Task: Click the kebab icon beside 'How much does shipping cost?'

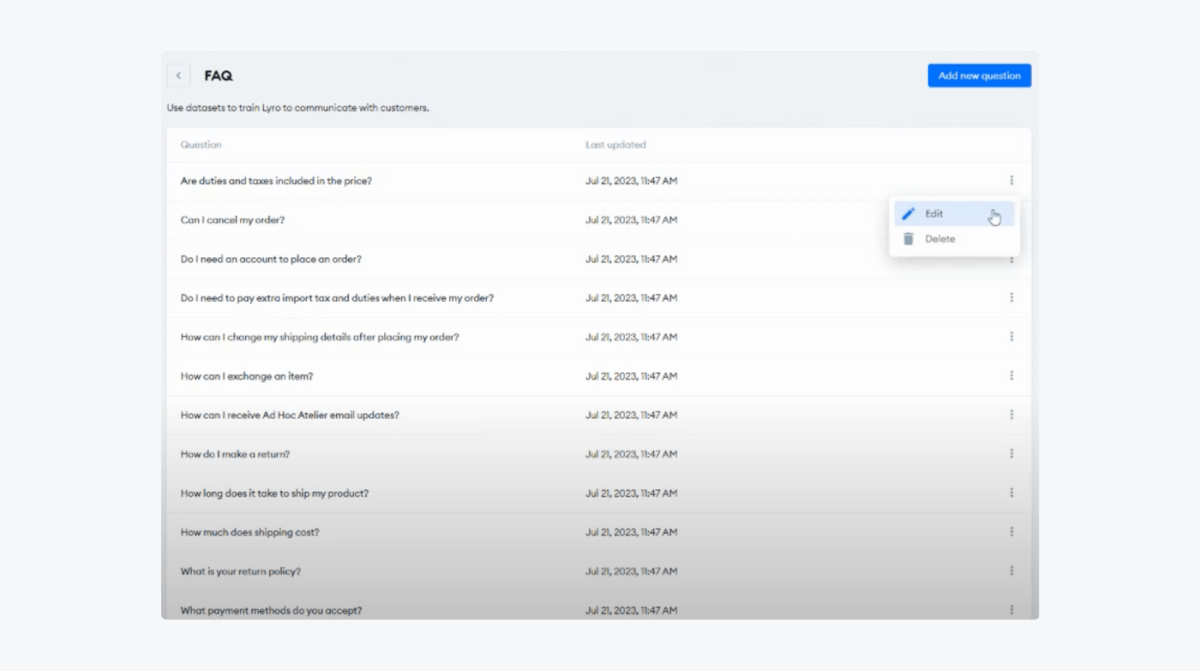Action: point(1011,532)
